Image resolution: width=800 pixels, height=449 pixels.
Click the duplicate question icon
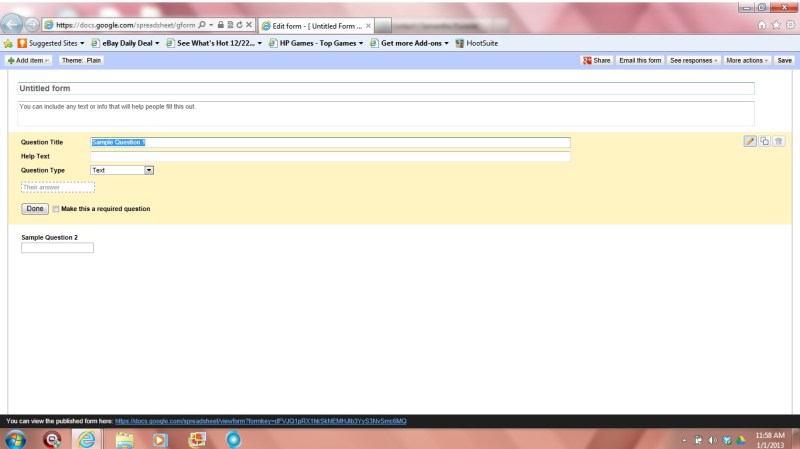(764, 141)
